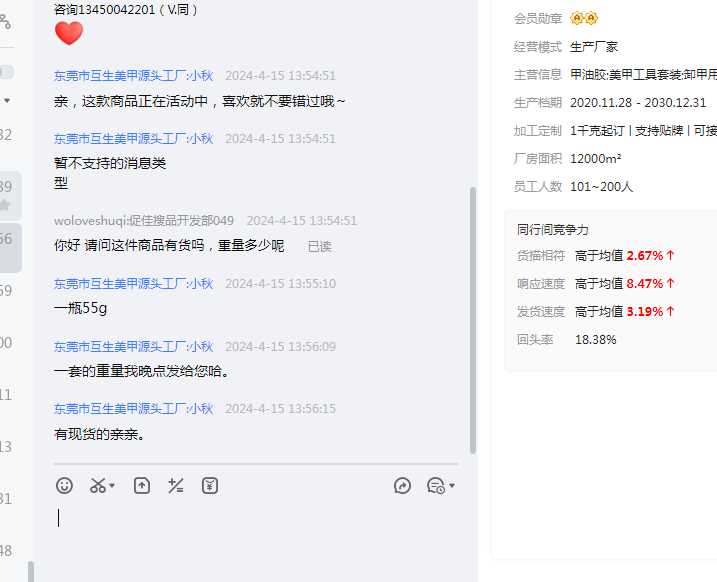The image size is (717, 582).
Task: Click the message '亲，这款商品正在活动中'
Action: (199, 101)
